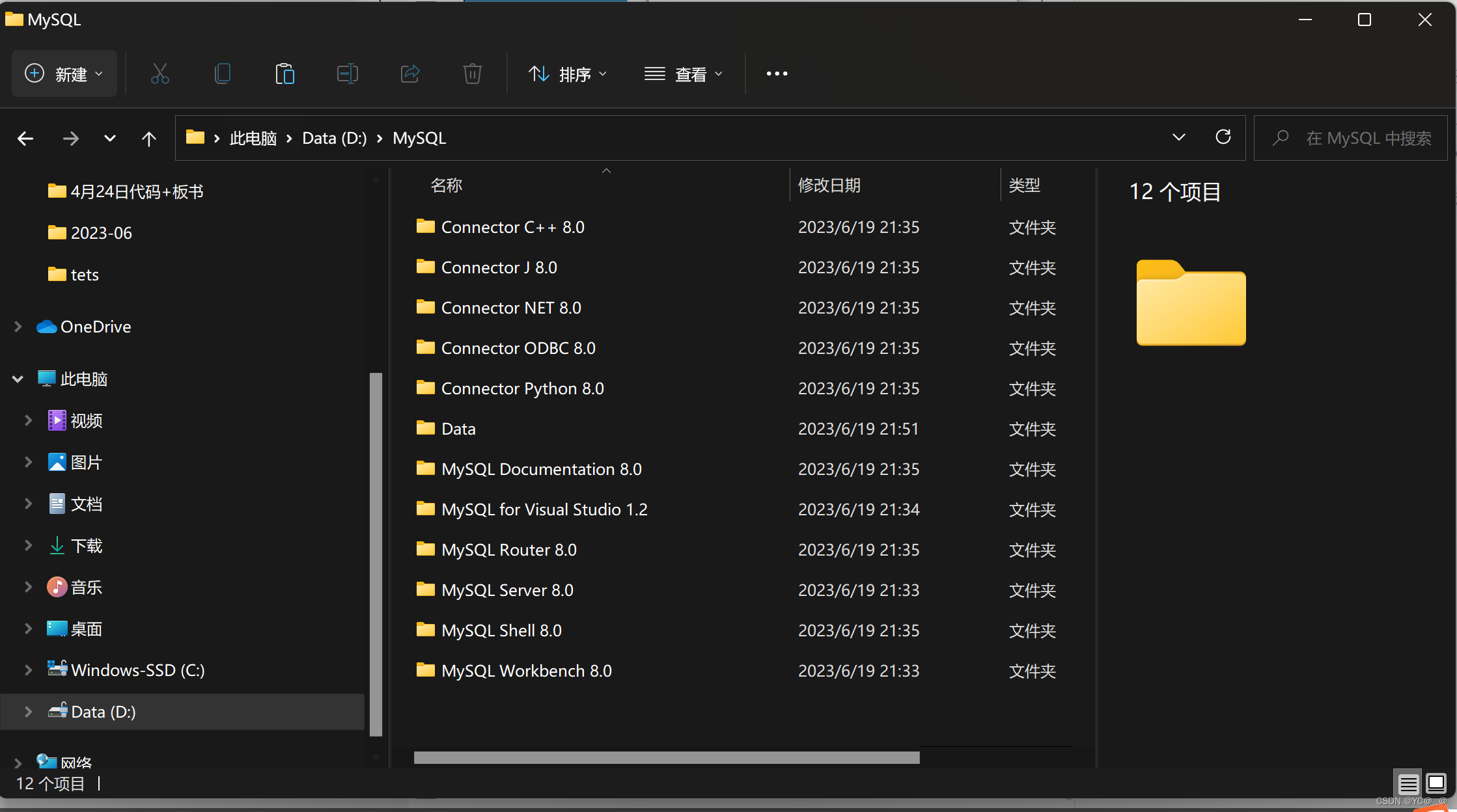The height and width of the screenshot is (812, 1457).
Task: Switch to large thumbnails view in status bar
Action: pos(1436,783)
